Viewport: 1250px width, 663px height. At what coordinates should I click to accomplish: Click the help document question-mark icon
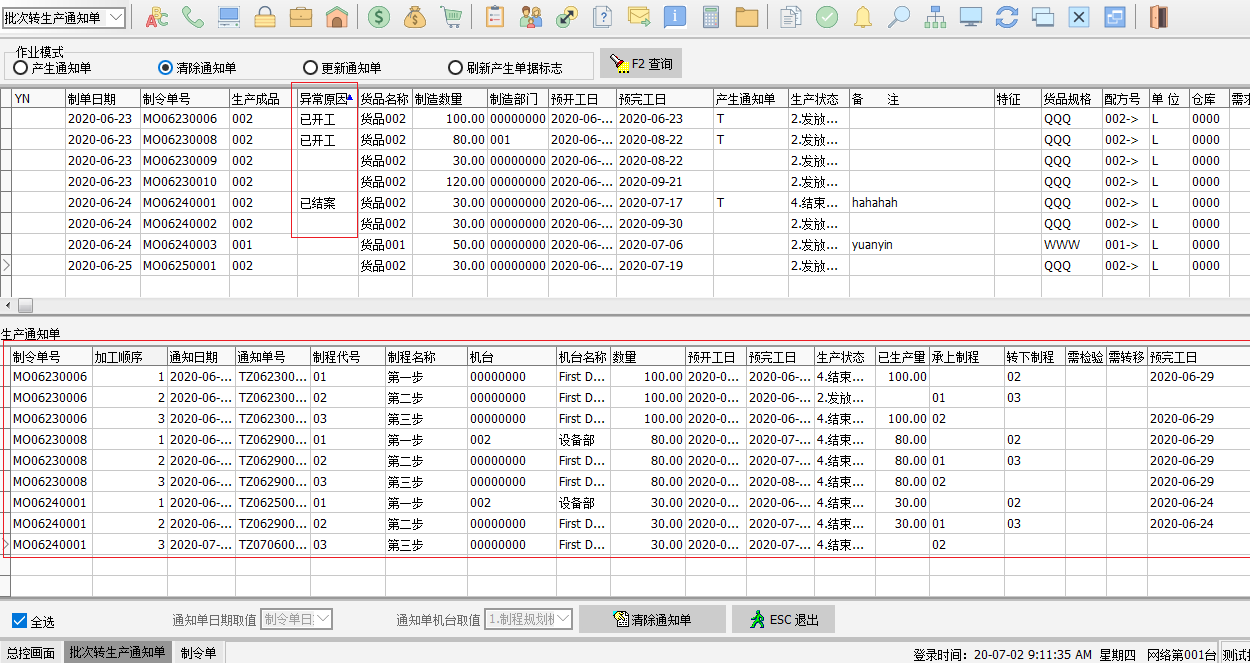pyautogui.click(x=603, y=17)
